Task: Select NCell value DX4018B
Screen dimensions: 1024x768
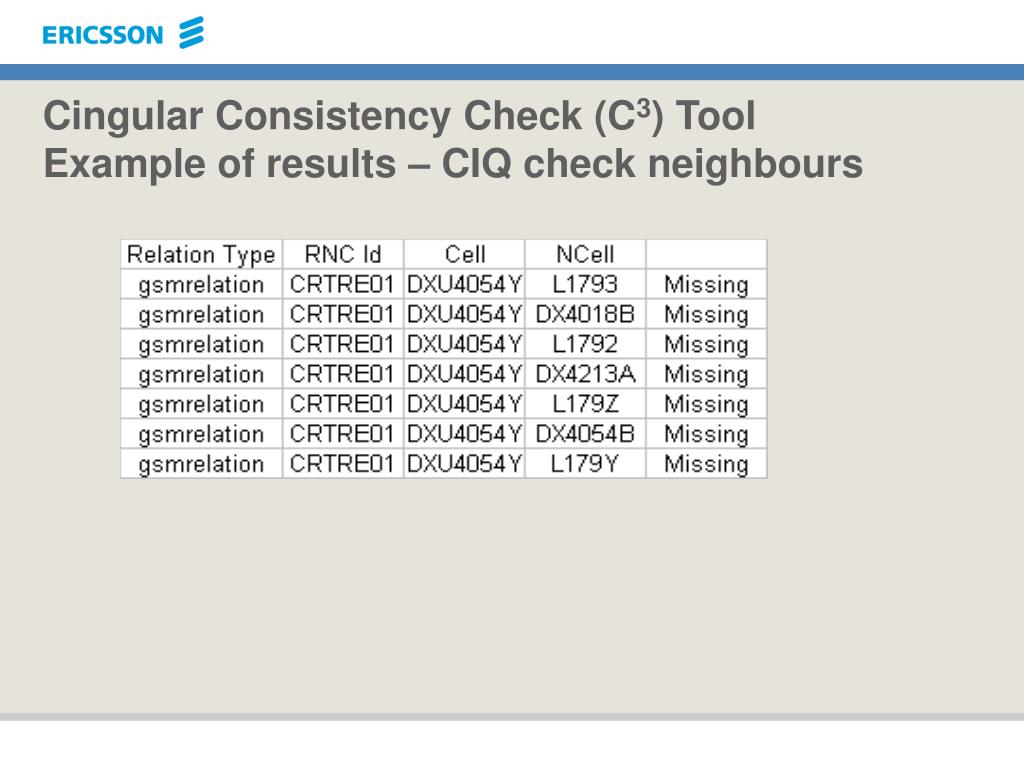Action: click(585, 314)
